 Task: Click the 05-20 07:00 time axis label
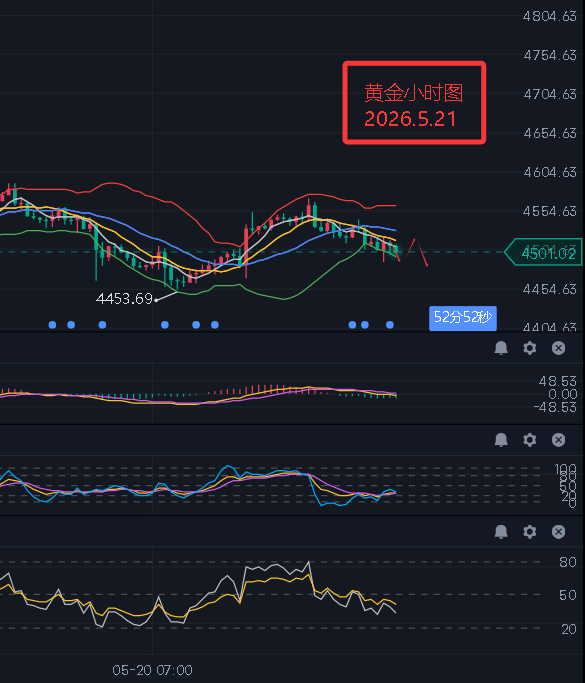[x=152, y=670]
